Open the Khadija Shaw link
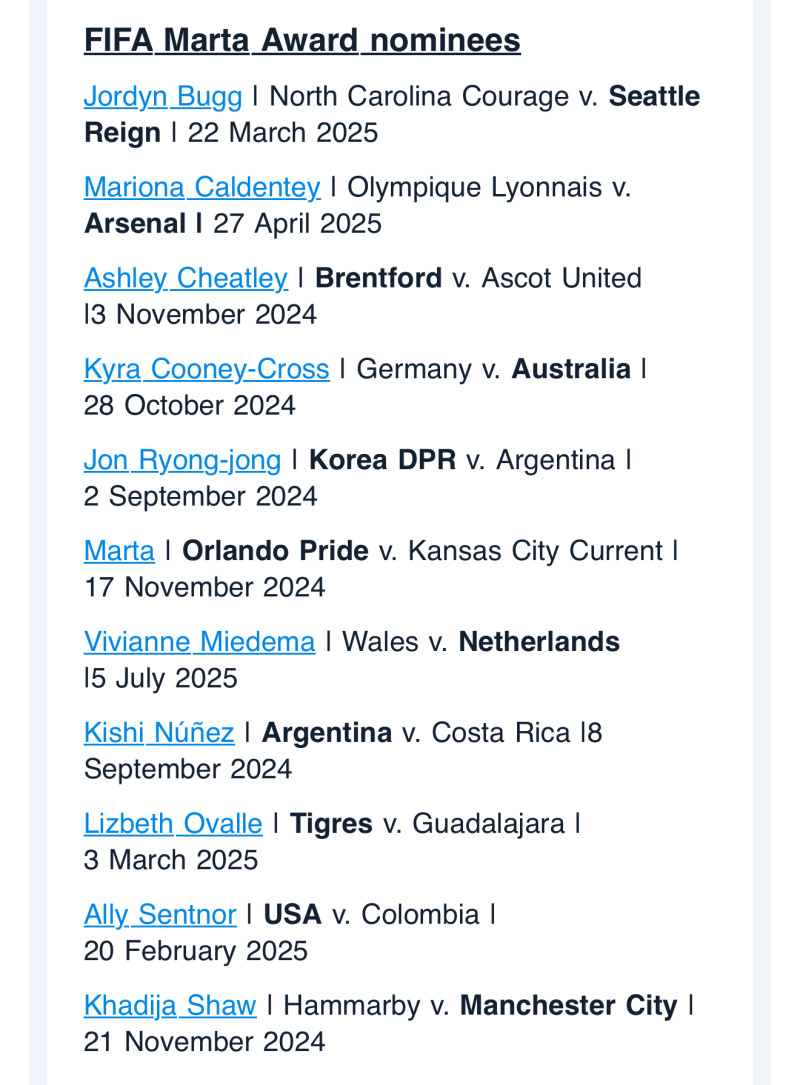The image size is (800, 1085). [x=170, y=1006]
